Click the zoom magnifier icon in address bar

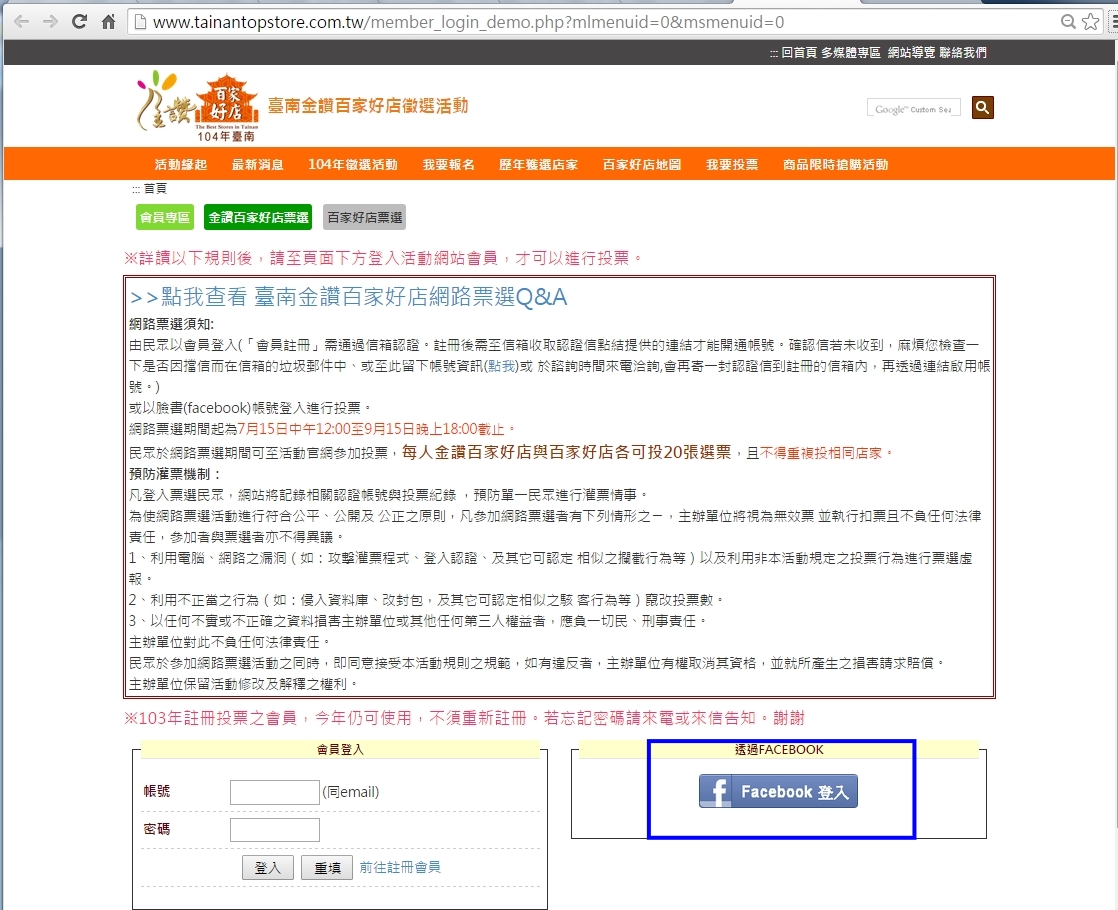coord(1068,22)
